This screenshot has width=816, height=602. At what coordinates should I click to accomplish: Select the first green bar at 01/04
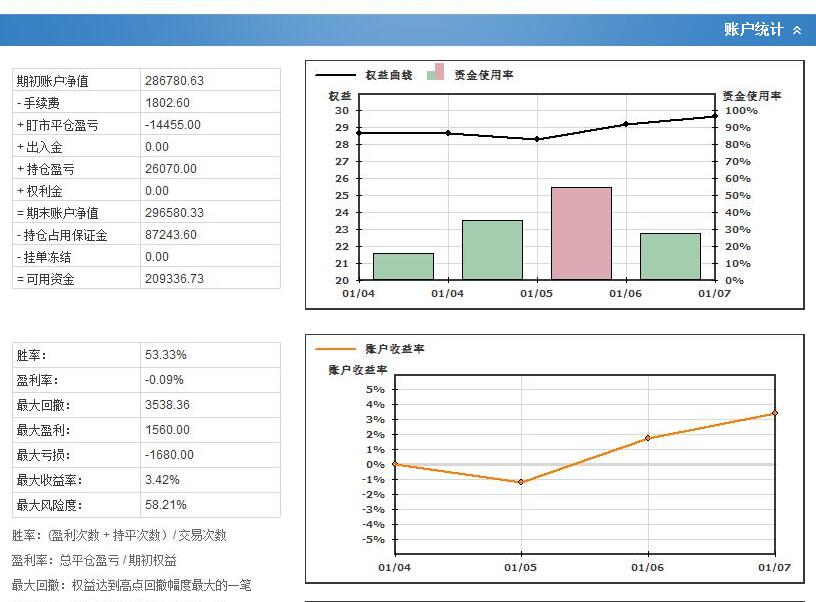click(x=403, y=266)
